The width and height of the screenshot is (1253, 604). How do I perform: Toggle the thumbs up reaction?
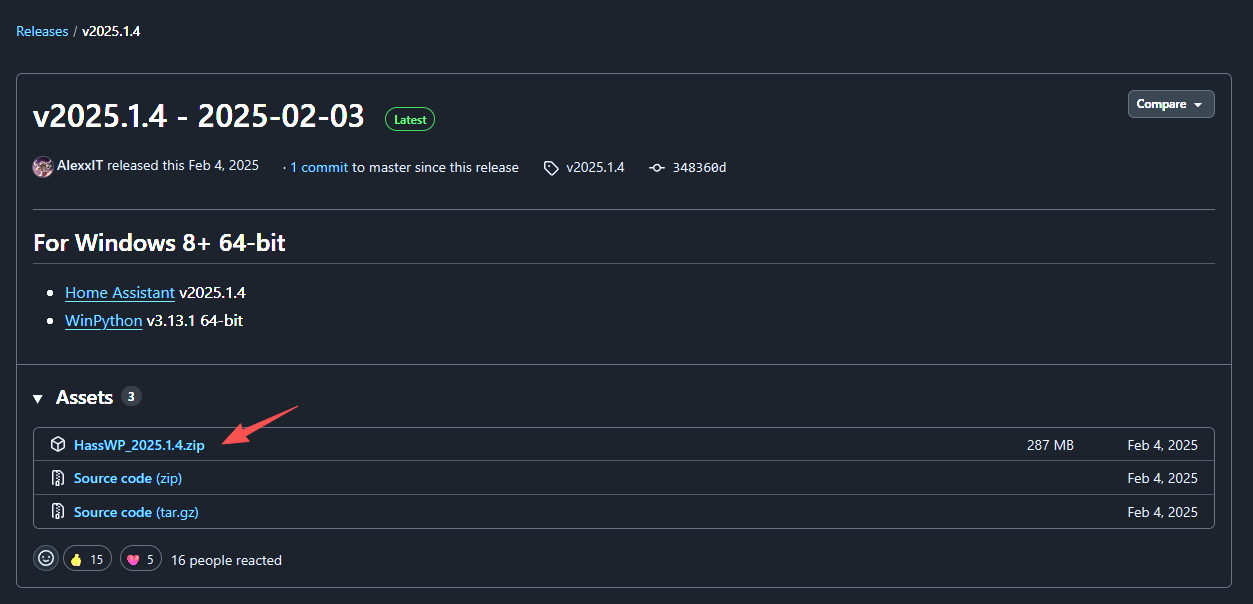coord(87,559)
